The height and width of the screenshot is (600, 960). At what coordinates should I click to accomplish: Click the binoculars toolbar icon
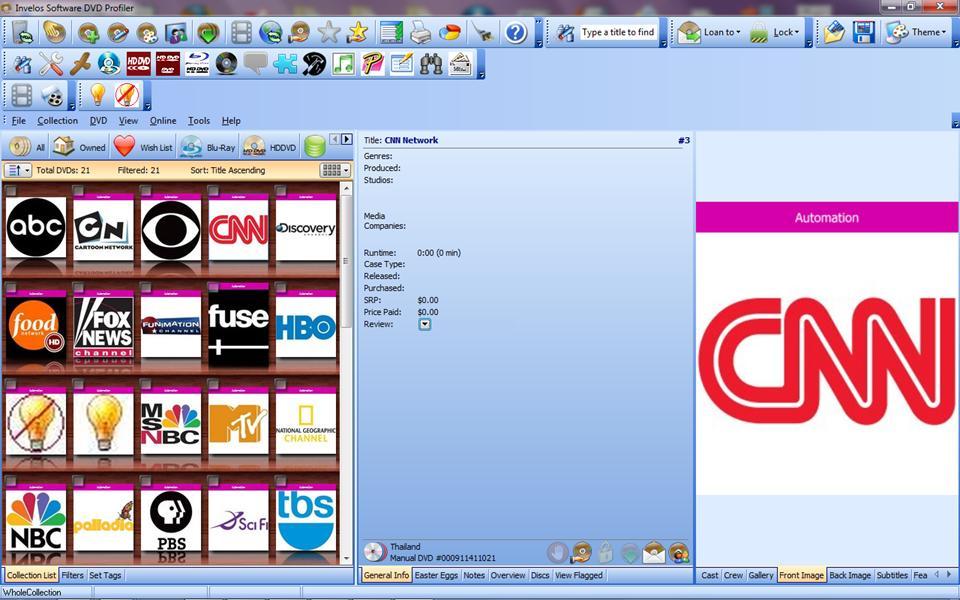coord(431,64)
